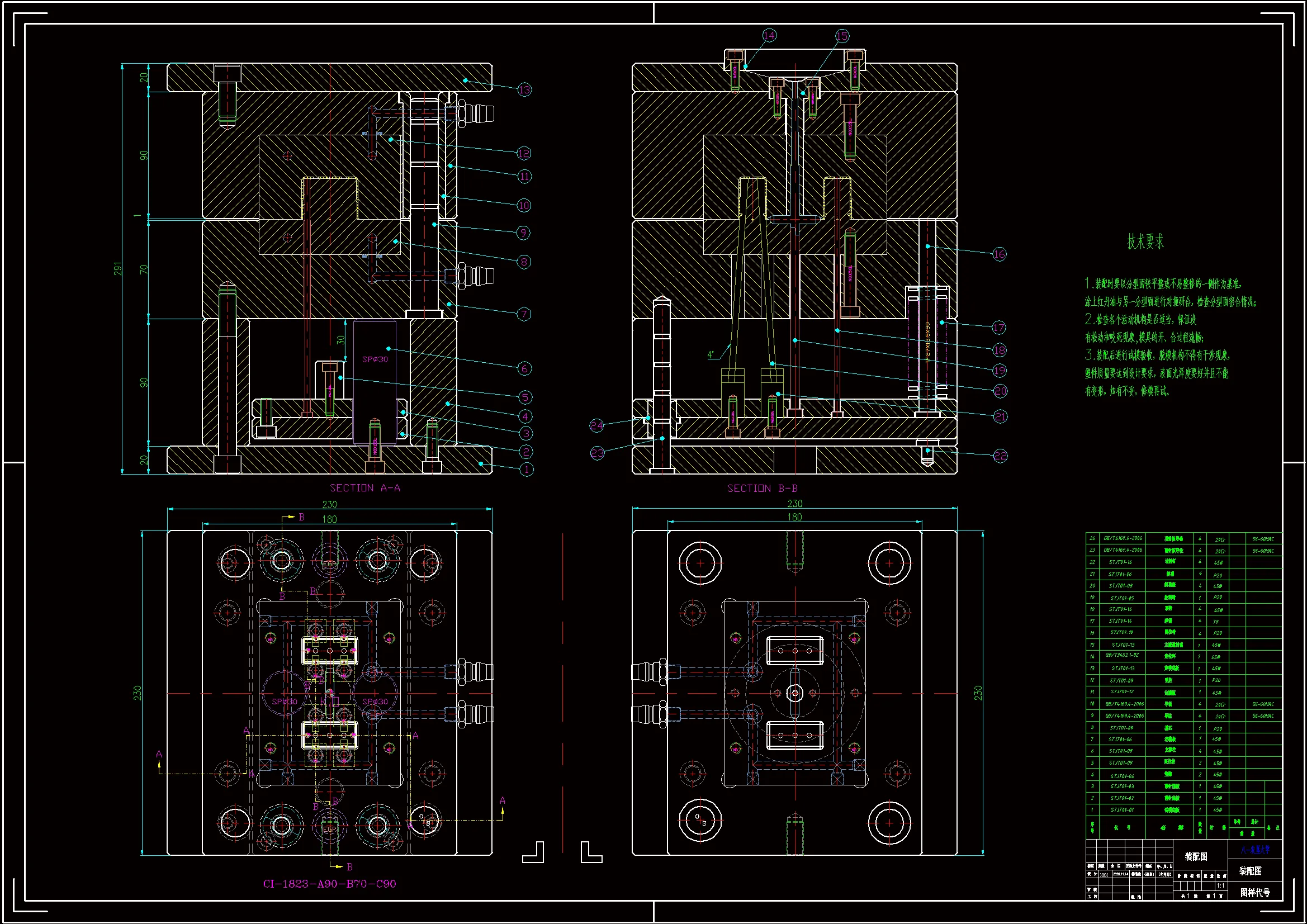Click the 4° angle annotation

coord(711,355)
